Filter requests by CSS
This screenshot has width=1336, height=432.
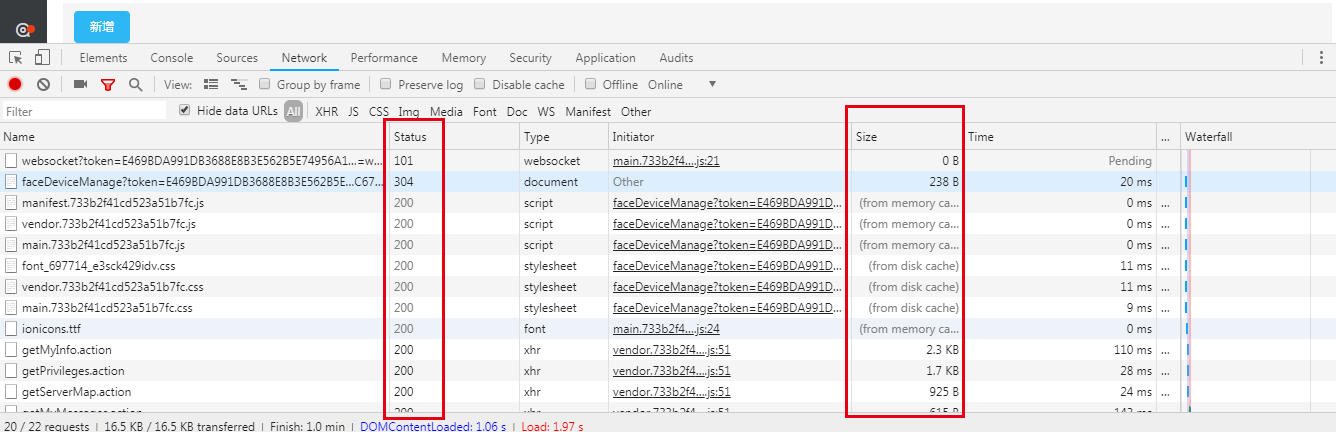tap(379, 112)
